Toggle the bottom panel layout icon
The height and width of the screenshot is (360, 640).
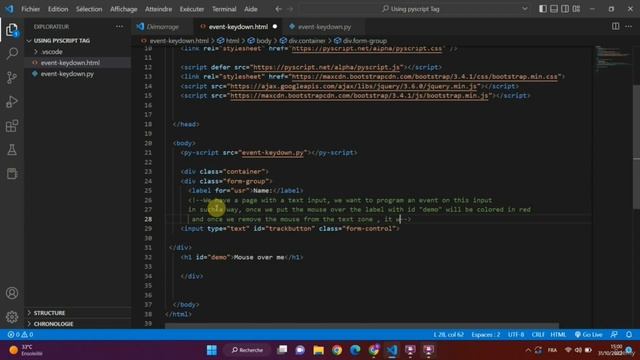click(554, 9)
